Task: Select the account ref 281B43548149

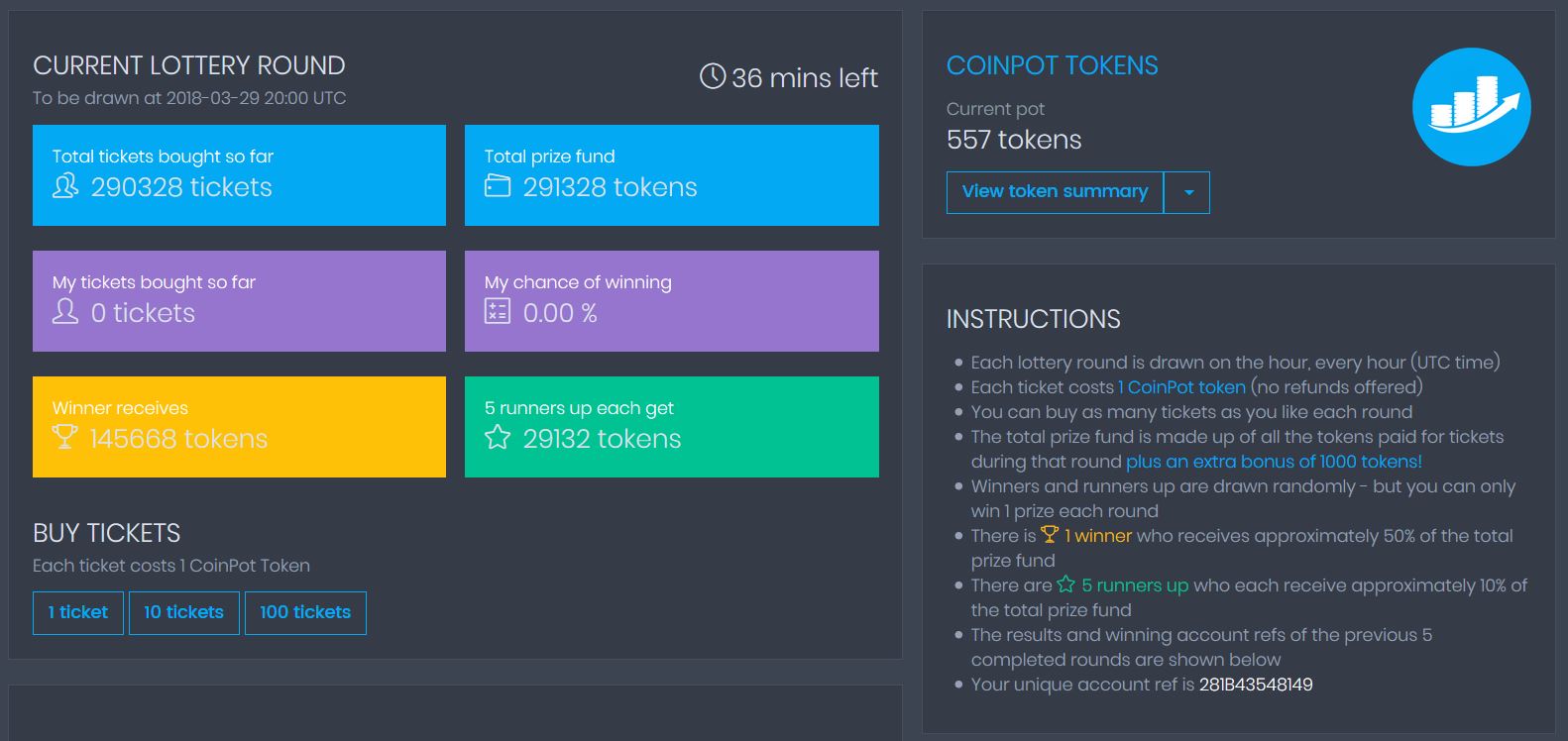Action: pos(1256,685)
